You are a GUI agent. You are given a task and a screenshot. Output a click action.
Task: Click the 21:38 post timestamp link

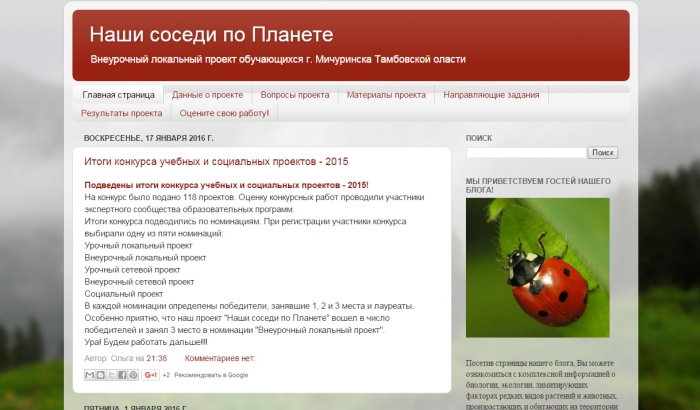[x=157, y=357]
